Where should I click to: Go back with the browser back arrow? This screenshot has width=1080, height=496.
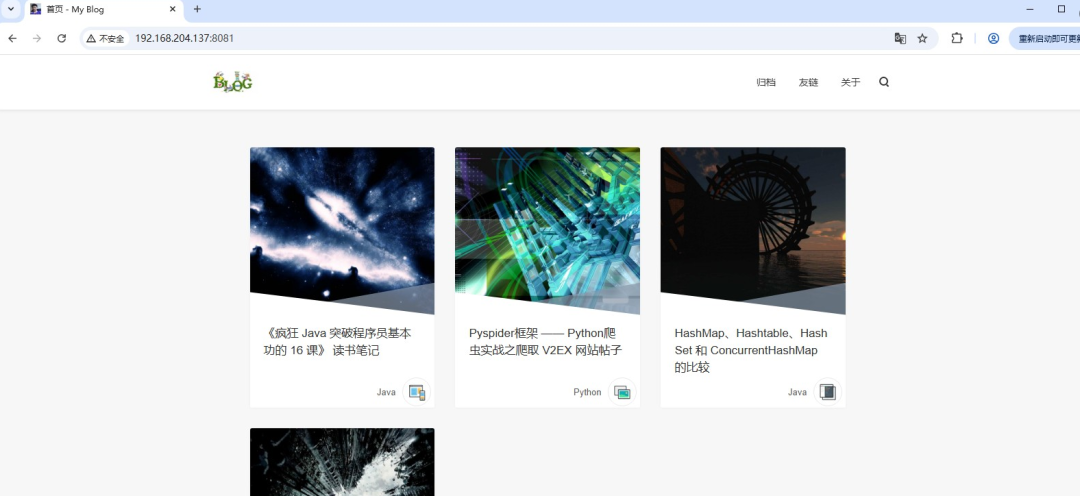tap(12, 39)
